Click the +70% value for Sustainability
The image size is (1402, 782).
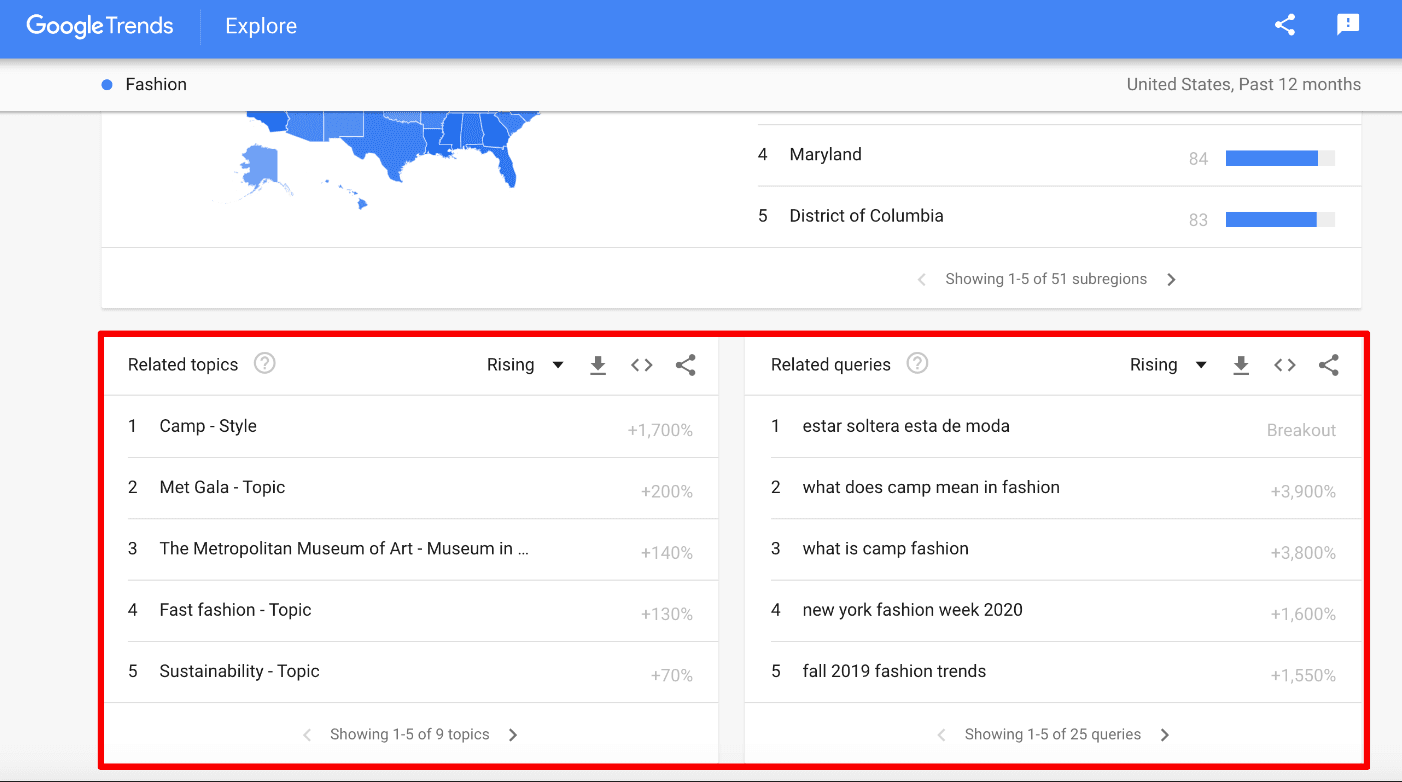point(672,676)
